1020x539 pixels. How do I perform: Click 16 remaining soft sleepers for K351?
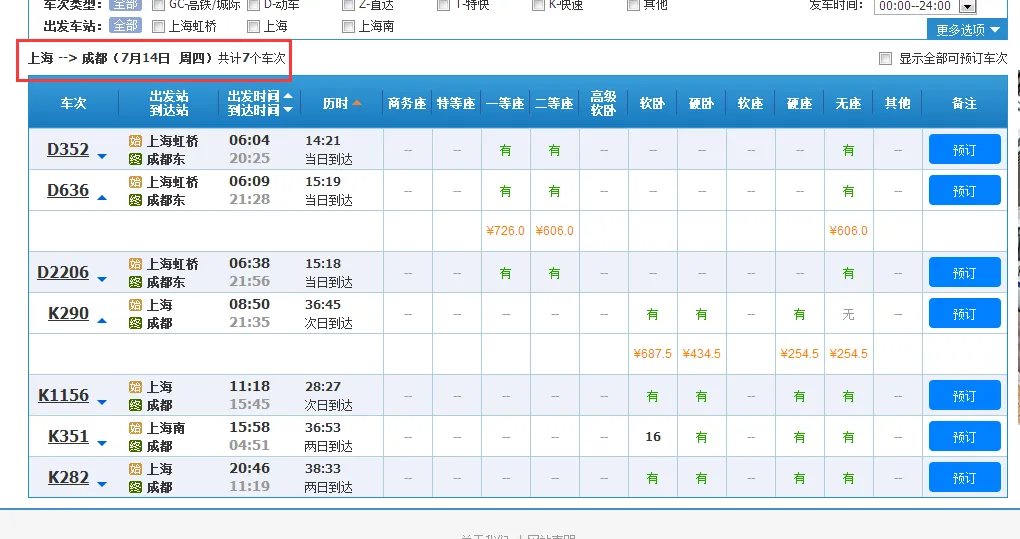click(x=653, y=436)
